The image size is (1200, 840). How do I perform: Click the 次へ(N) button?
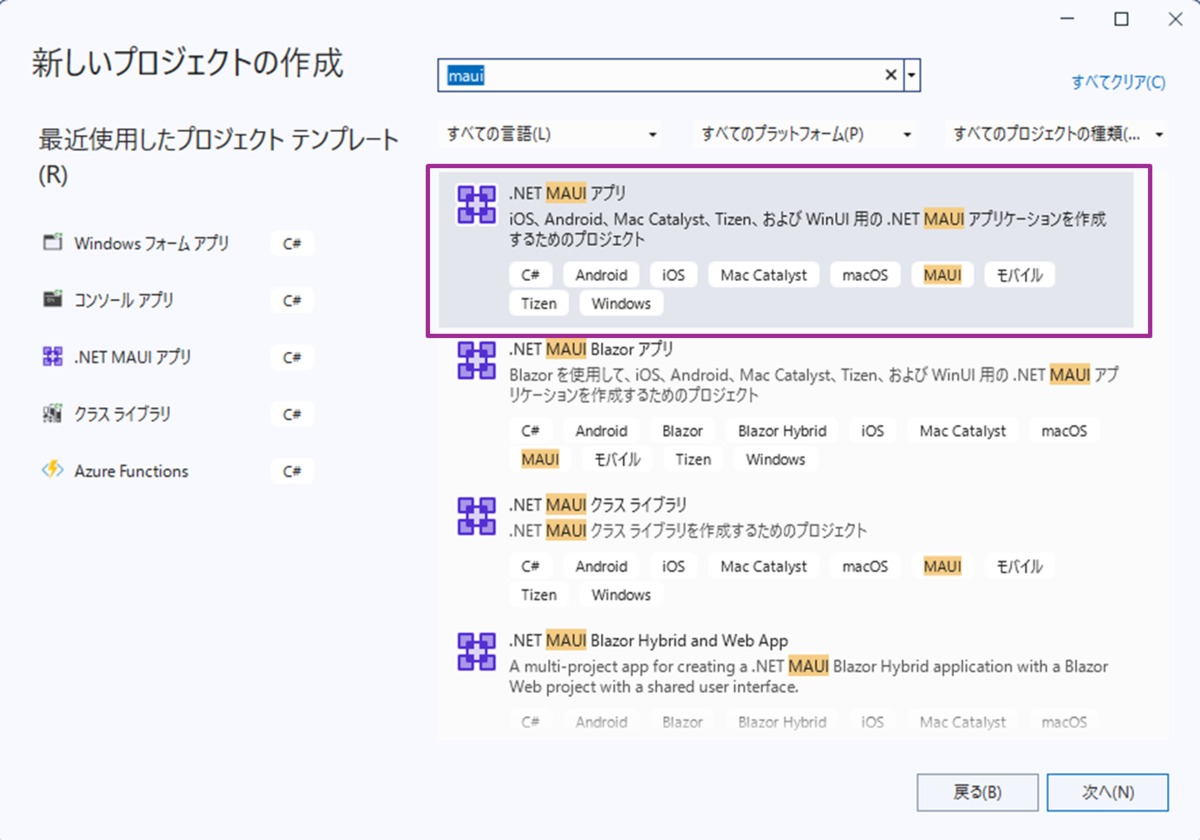coord(1108,792)
